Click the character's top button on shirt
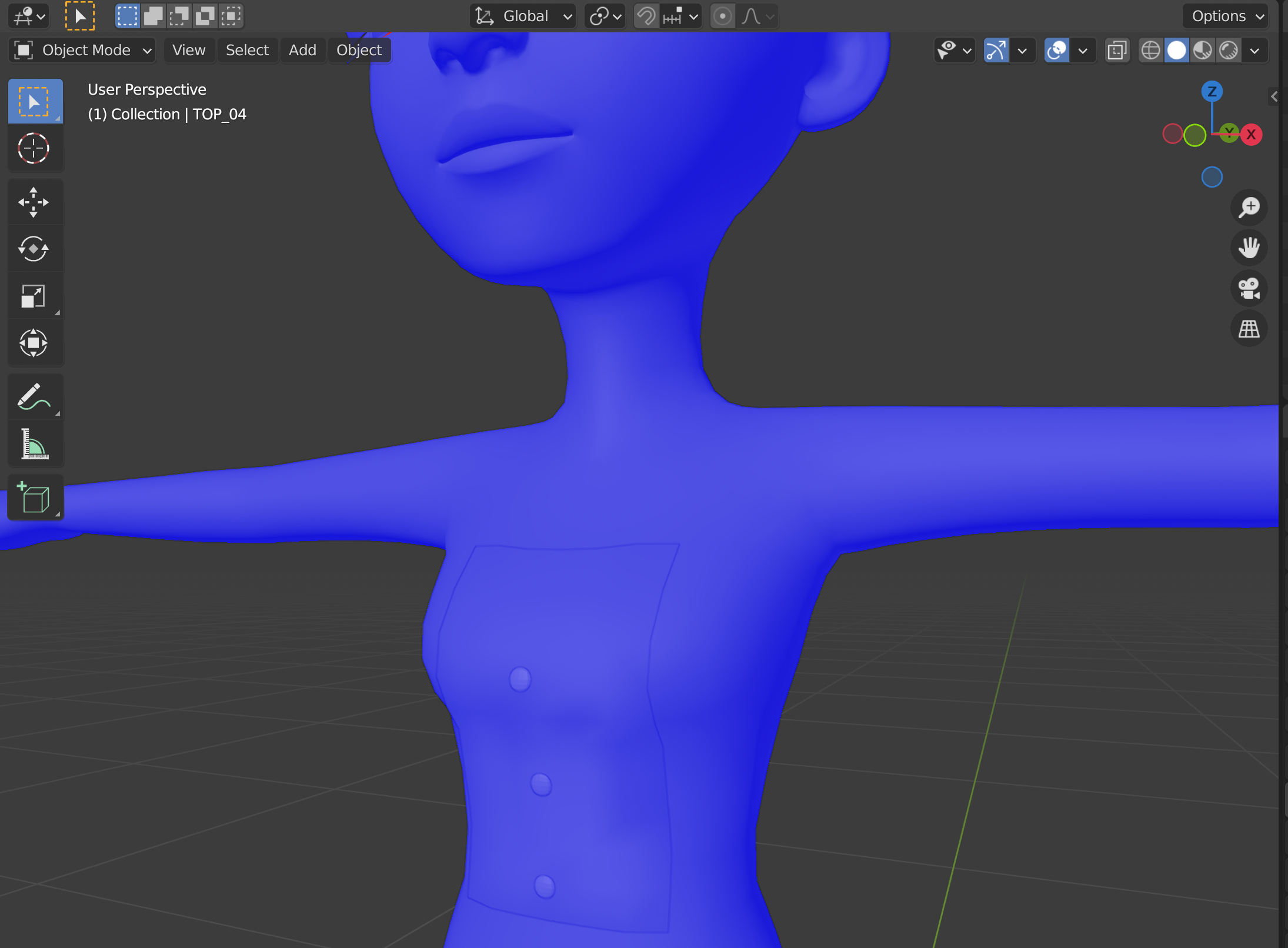 [x=520, y=679]
